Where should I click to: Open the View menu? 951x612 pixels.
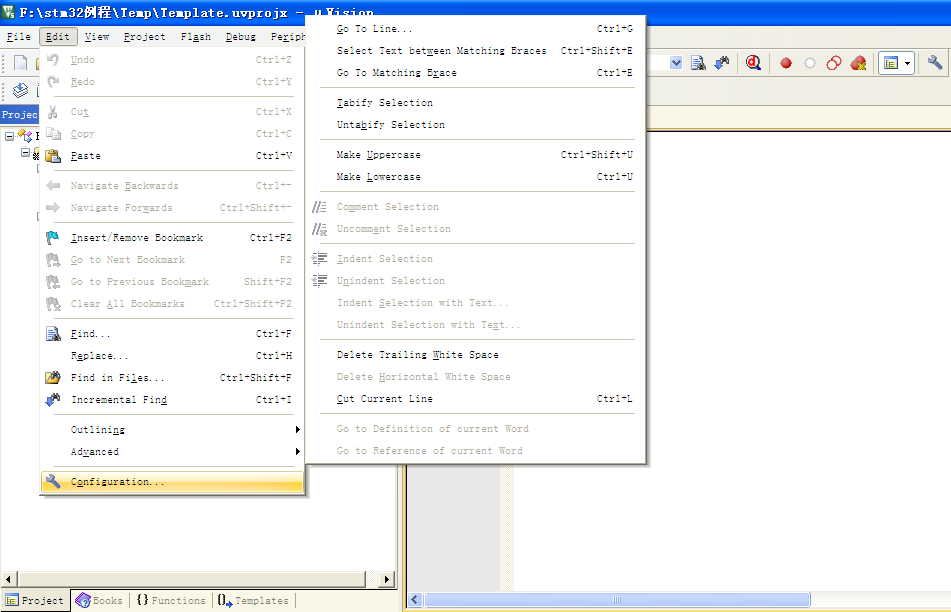(97, 37)
